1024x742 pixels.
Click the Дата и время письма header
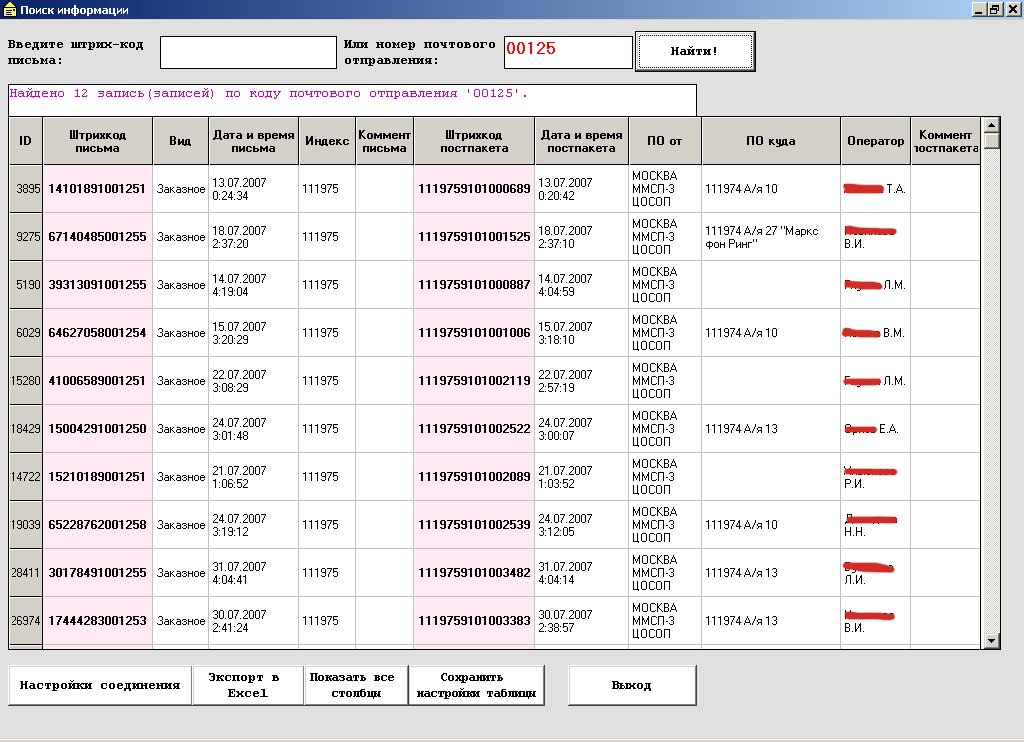click(253, 141)
